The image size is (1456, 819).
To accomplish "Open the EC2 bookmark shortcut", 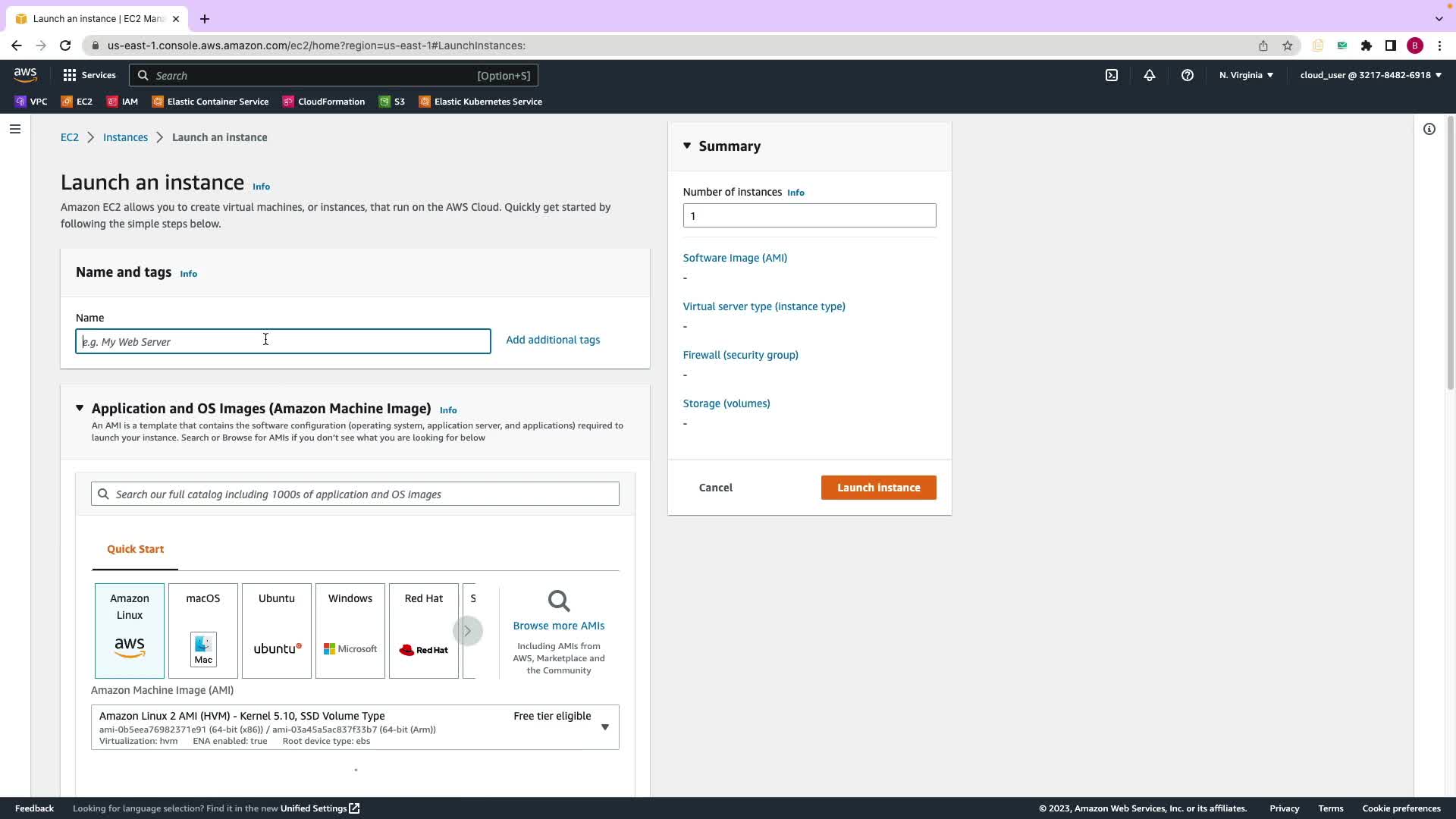I will pos(77,102).
